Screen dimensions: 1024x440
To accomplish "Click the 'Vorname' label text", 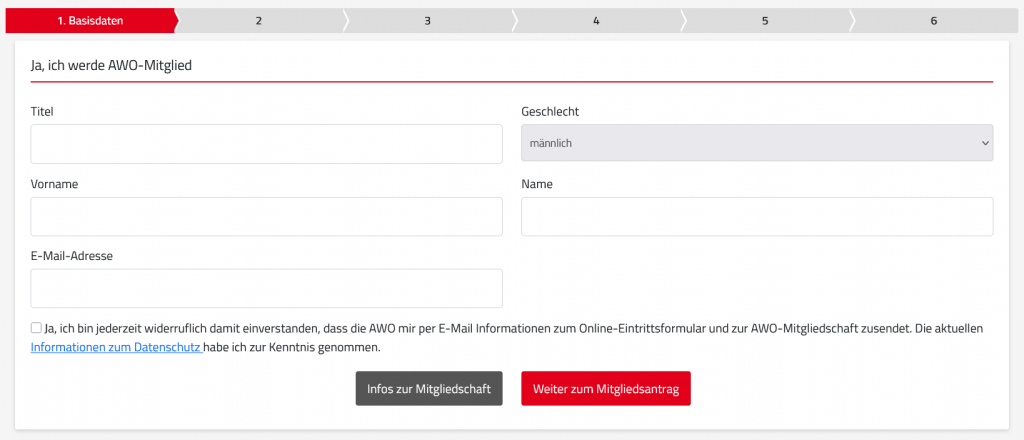I will 54,184.
